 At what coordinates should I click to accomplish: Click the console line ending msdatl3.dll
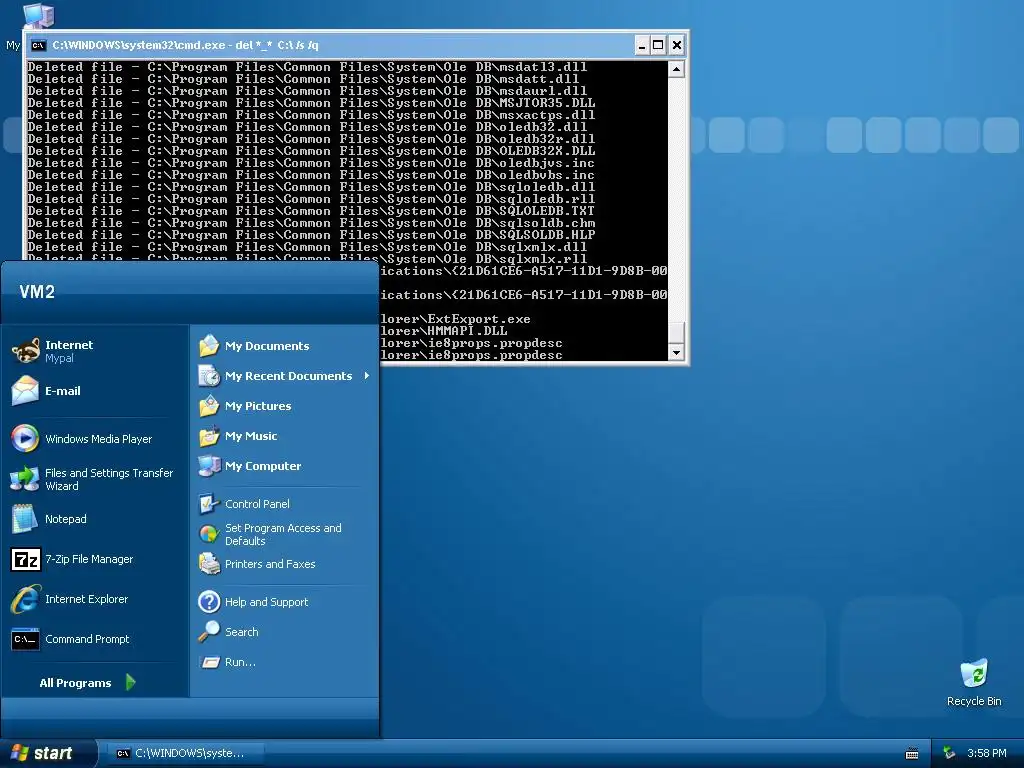(x=307, y=67)
